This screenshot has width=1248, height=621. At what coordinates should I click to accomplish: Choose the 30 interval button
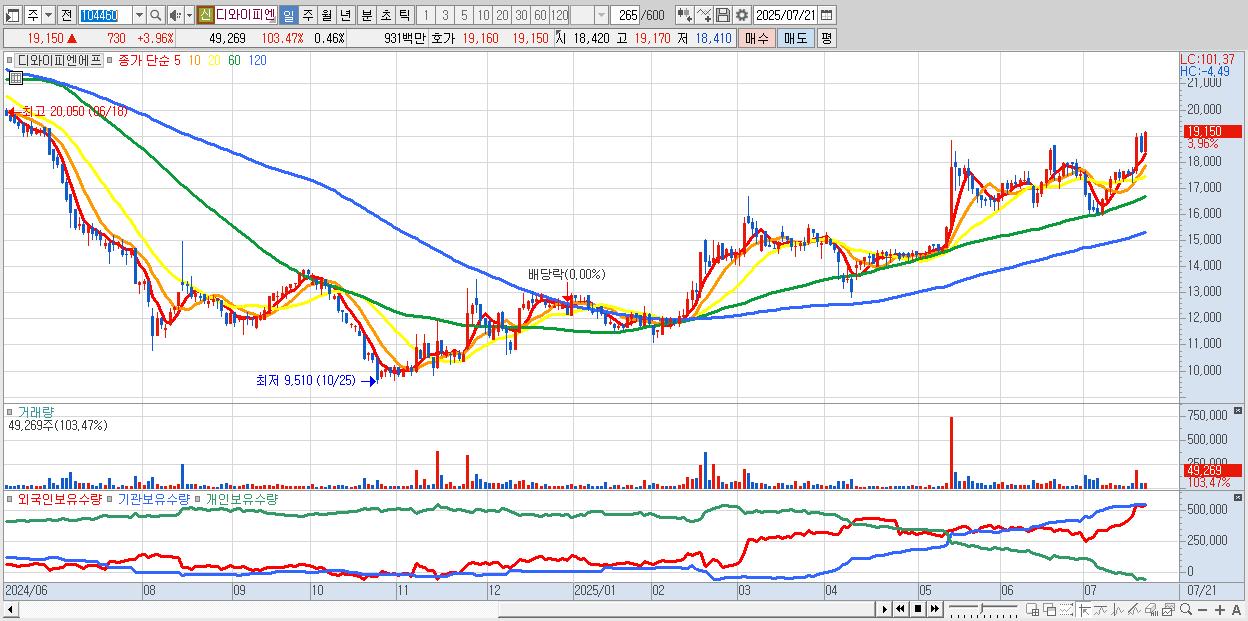click(521, 15)
